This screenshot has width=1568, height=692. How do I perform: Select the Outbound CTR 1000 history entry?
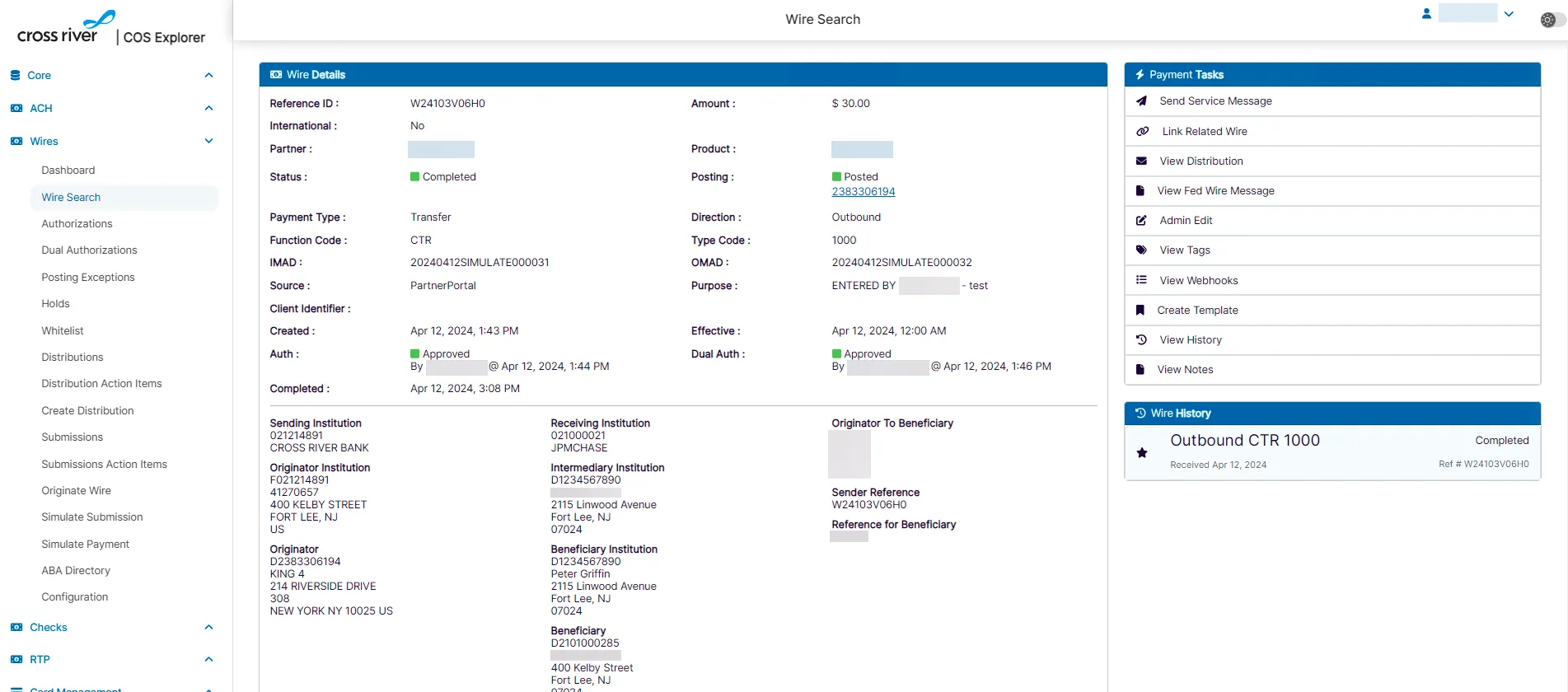click(x=1332, y=452)
